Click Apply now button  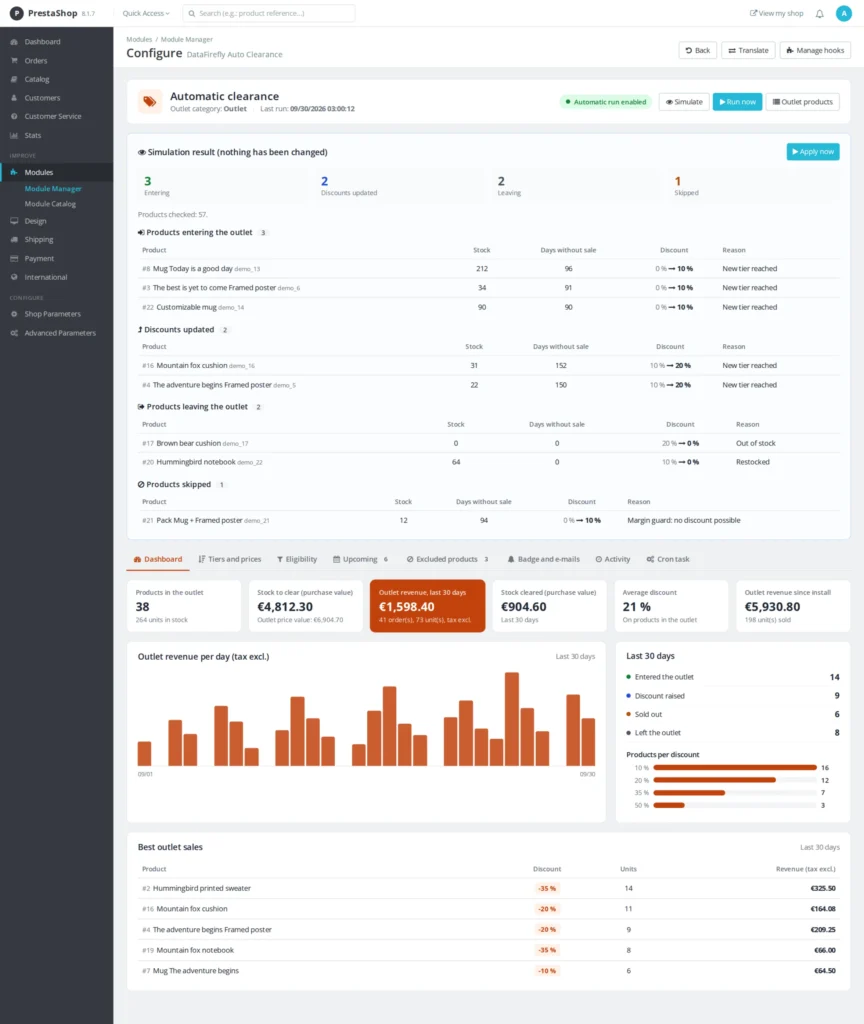coord(813,152)
